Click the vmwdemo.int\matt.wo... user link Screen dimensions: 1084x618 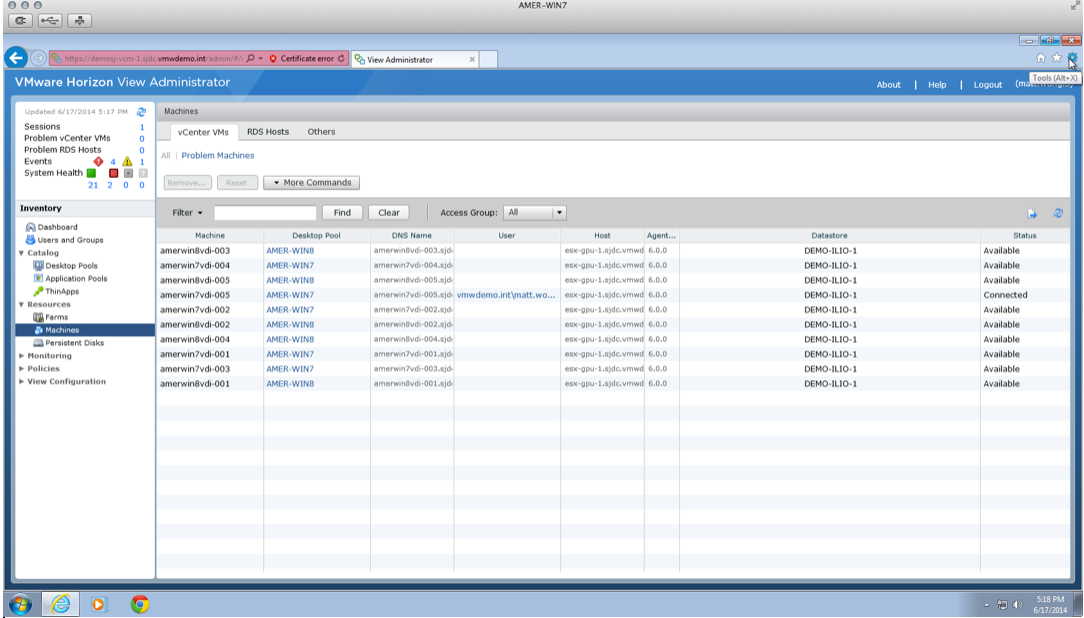506,295
